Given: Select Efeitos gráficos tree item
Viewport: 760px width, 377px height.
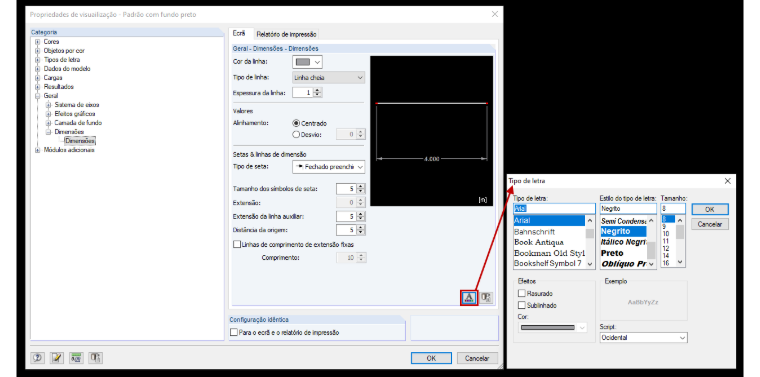Looking at the screenshot, I should (75, 114).
